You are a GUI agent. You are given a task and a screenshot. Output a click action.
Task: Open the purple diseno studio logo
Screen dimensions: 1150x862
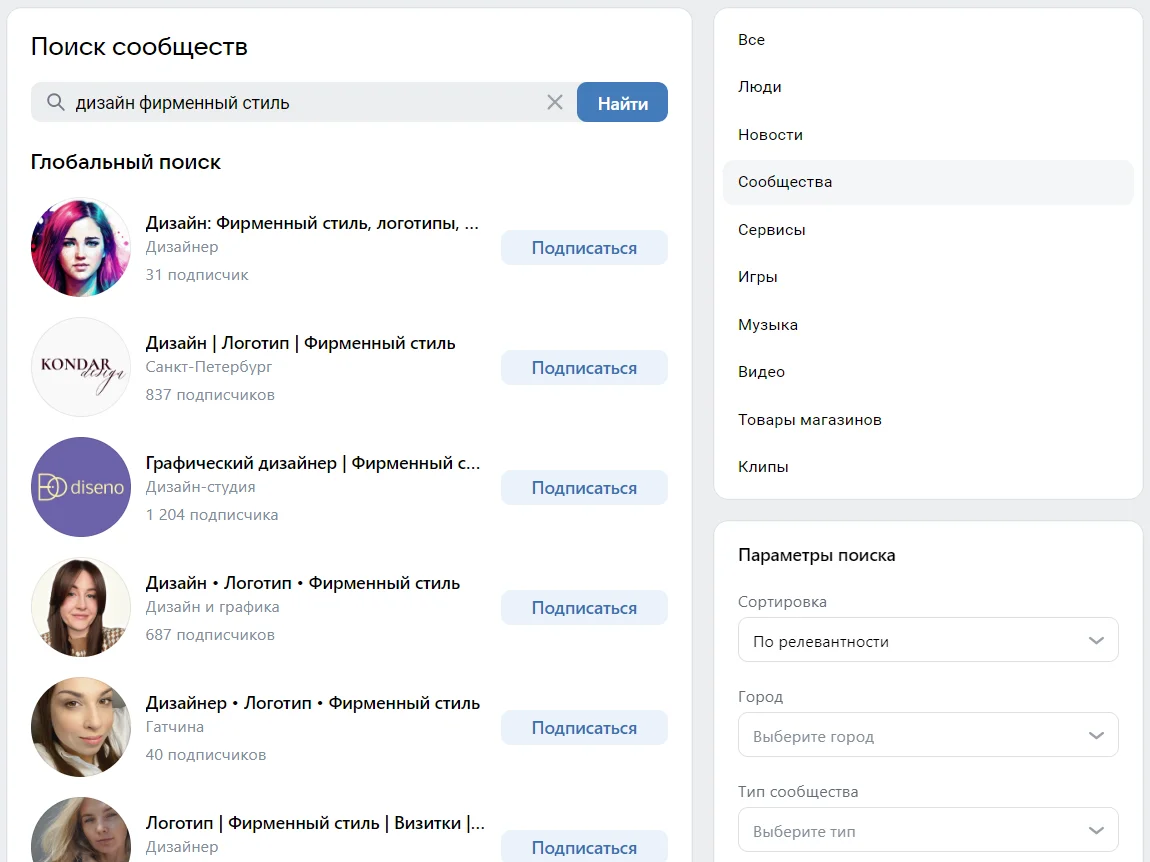tap(81, 487)
